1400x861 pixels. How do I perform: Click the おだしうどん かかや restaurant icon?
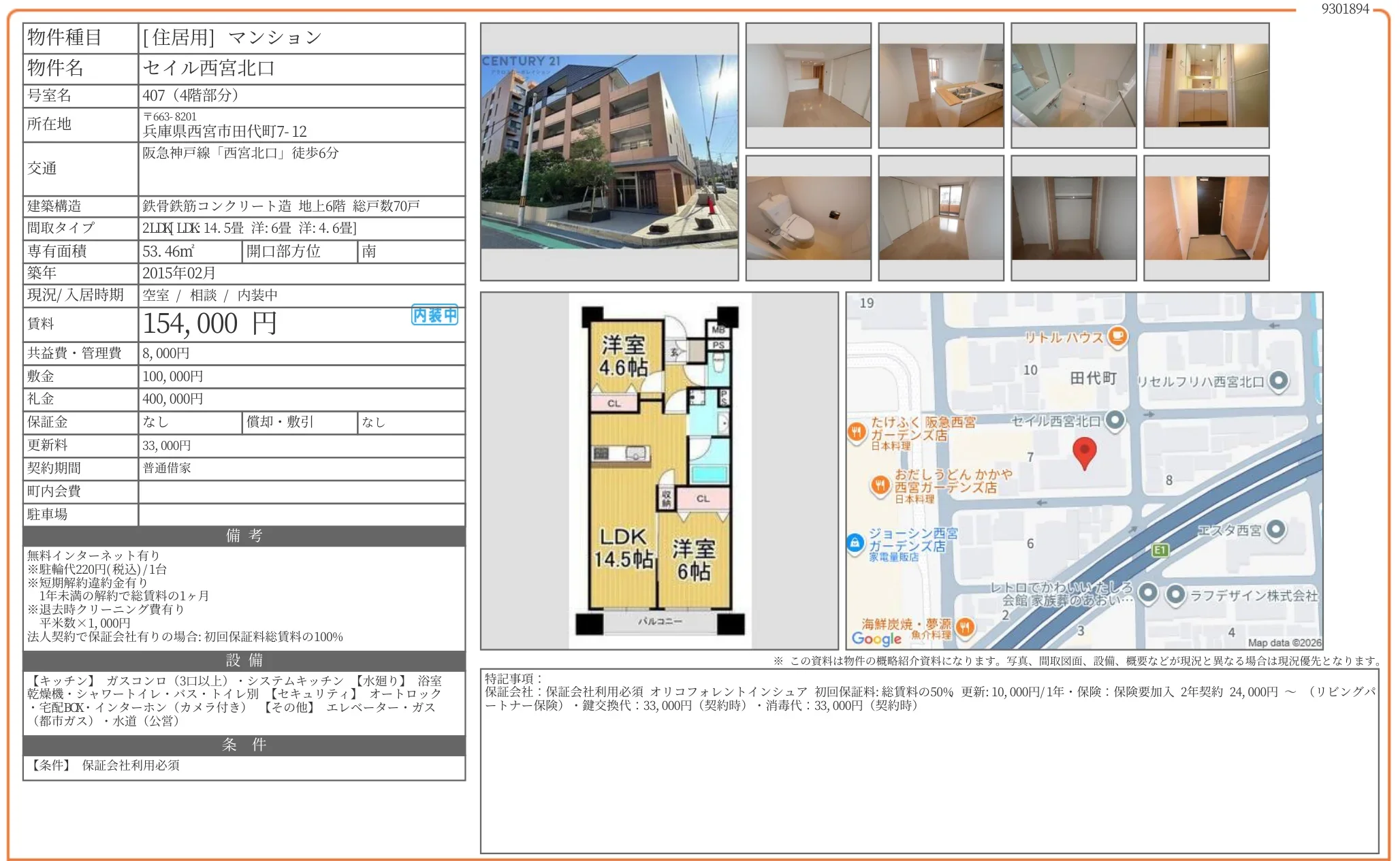880,485
